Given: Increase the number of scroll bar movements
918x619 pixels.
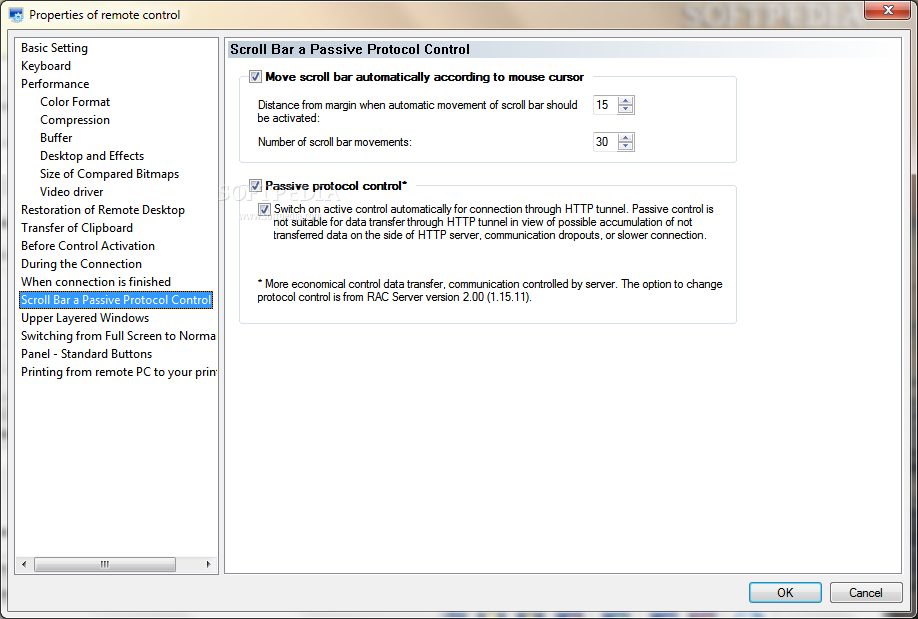Looking at the screenshot, I should tap(626, 138).
